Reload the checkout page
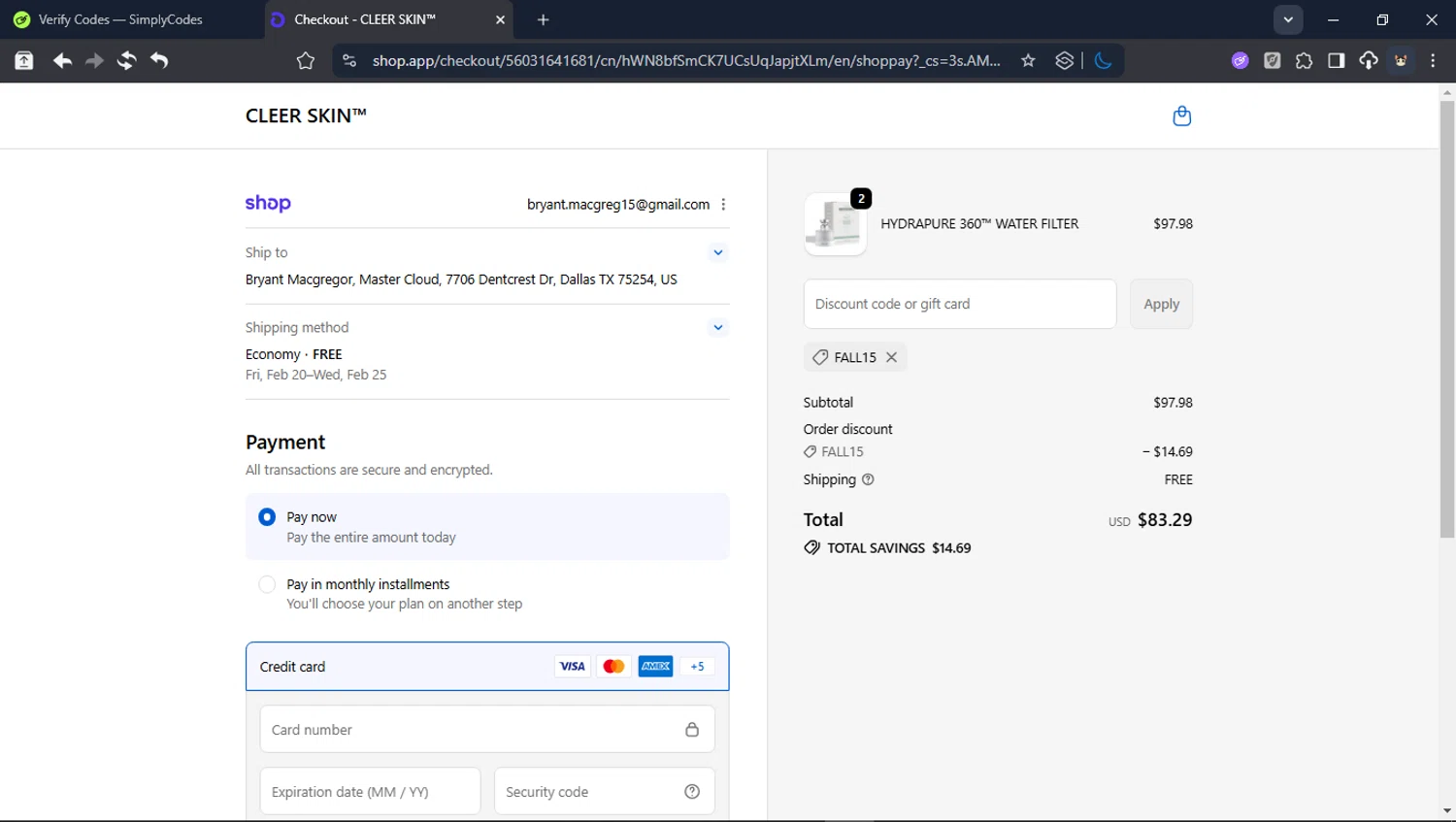Image resolution: width=1456 pixels, height=822 pixels. point(126,60)
